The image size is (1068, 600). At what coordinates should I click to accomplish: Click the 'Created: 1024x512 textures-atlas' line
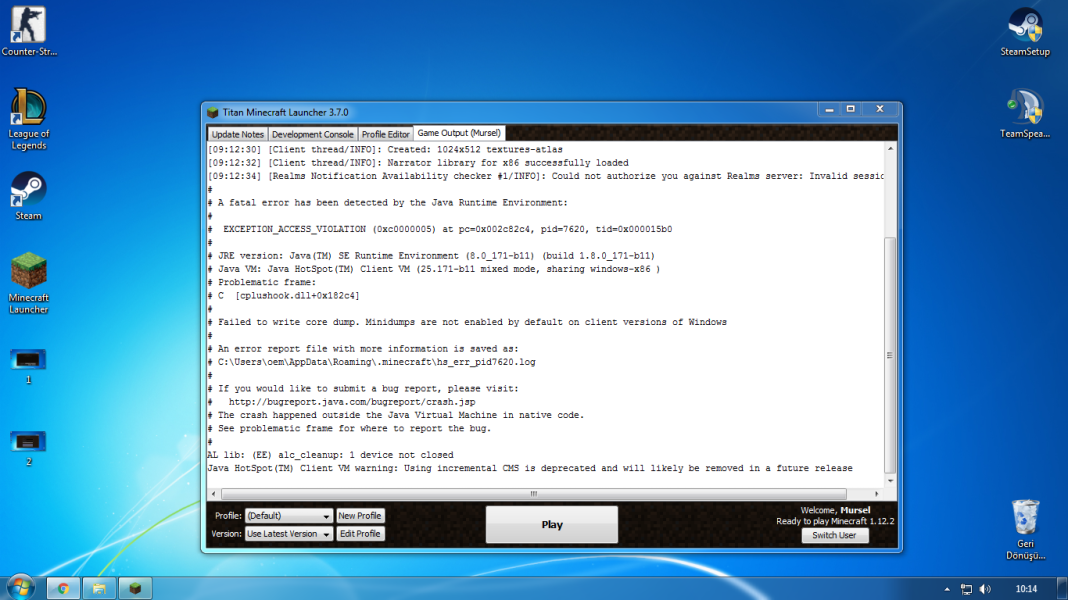tap(386, 150)
